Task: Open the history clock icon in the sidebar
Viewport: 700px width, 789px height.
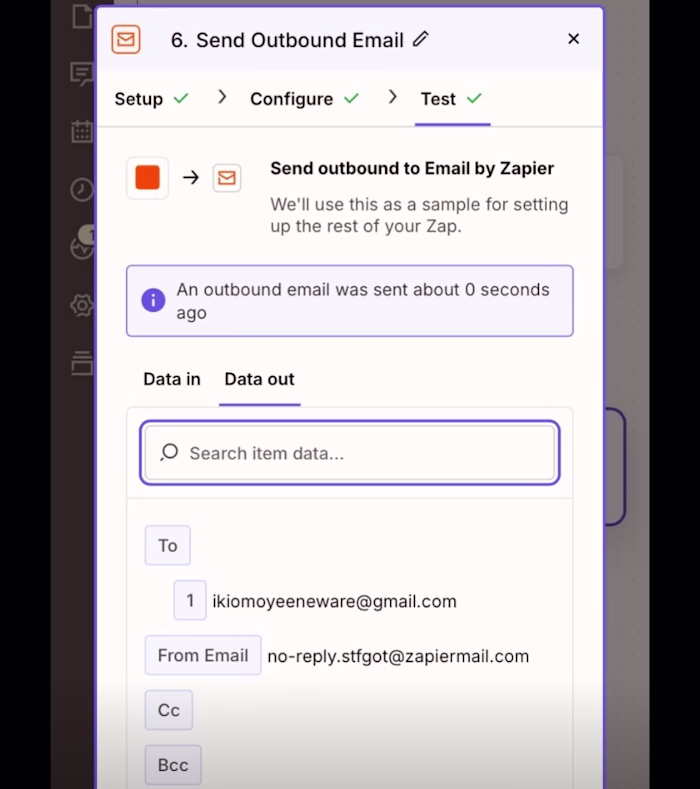Action: (x=82, y=190)
